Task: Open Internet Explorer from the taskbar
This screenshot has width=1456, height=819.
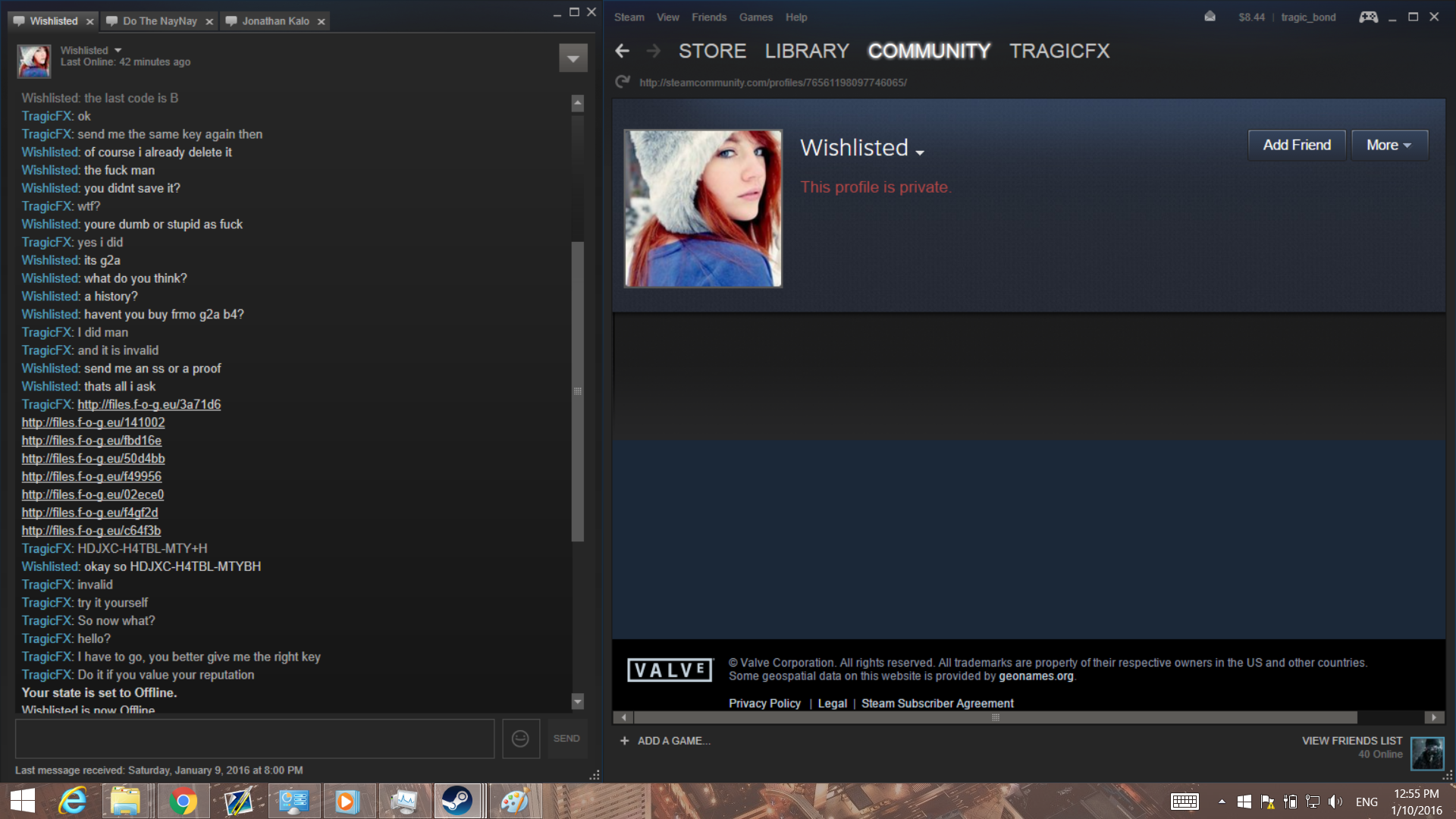Action: (73, 802)
